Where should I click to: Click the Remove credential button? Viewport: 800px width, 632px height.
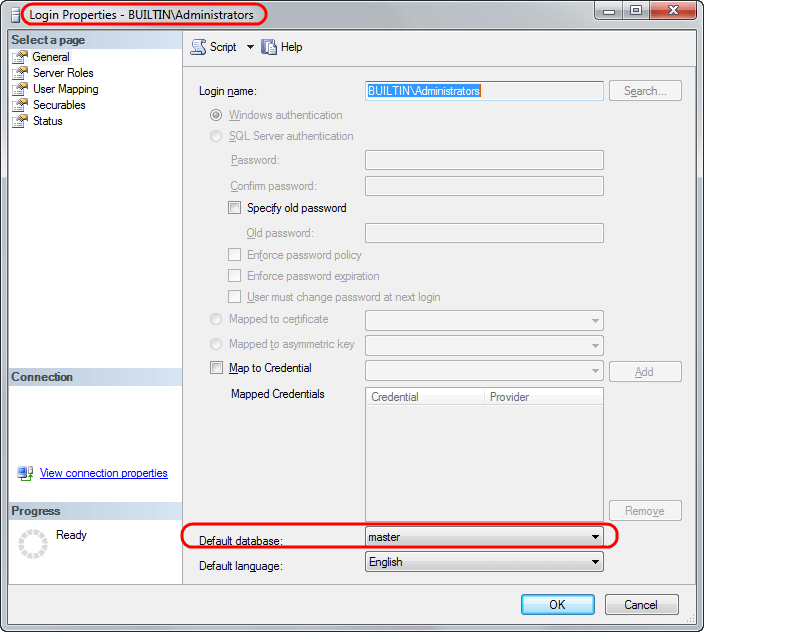[x=645, y=511]
